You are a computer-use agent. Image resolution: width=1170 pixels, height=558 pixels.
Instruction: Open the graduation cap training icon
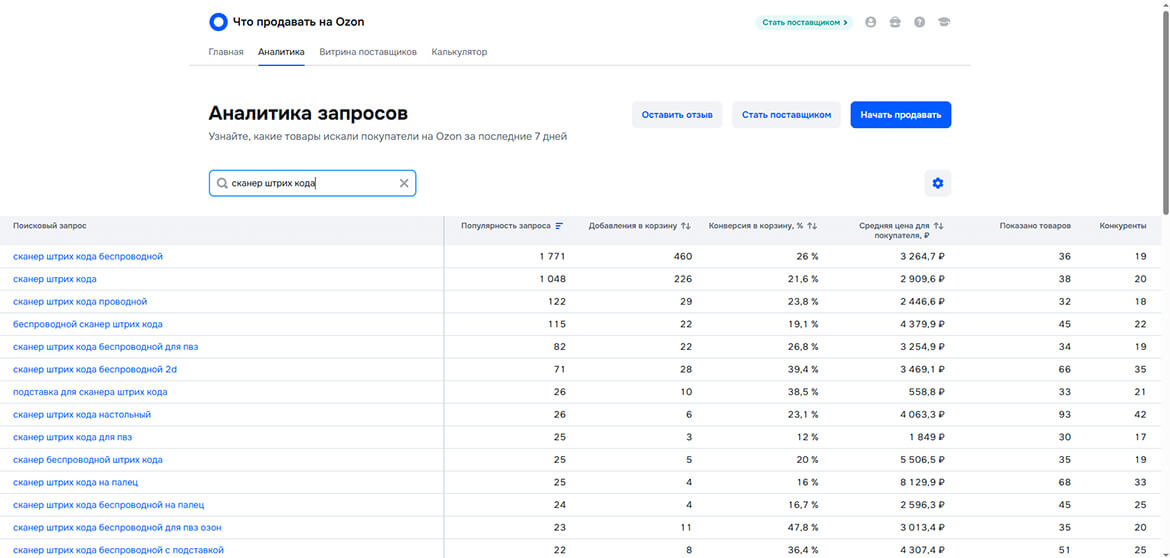944,22
